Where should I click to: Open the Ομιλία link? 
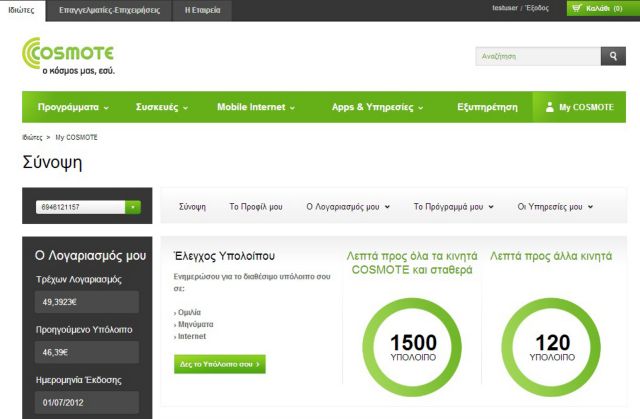(189, 313)
